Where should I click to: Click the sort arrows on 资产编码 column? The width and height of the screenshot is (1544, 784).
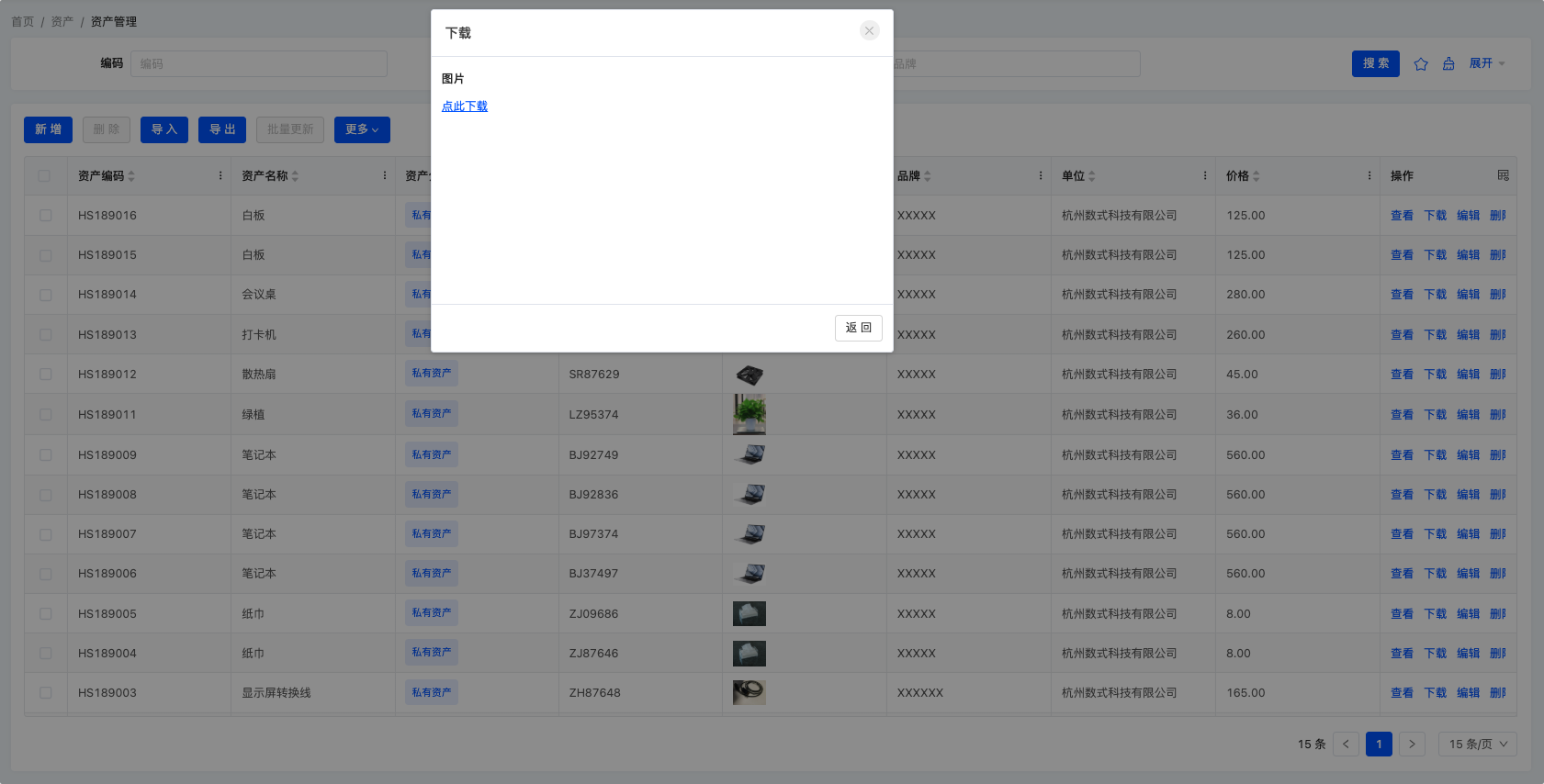(131, 176)
